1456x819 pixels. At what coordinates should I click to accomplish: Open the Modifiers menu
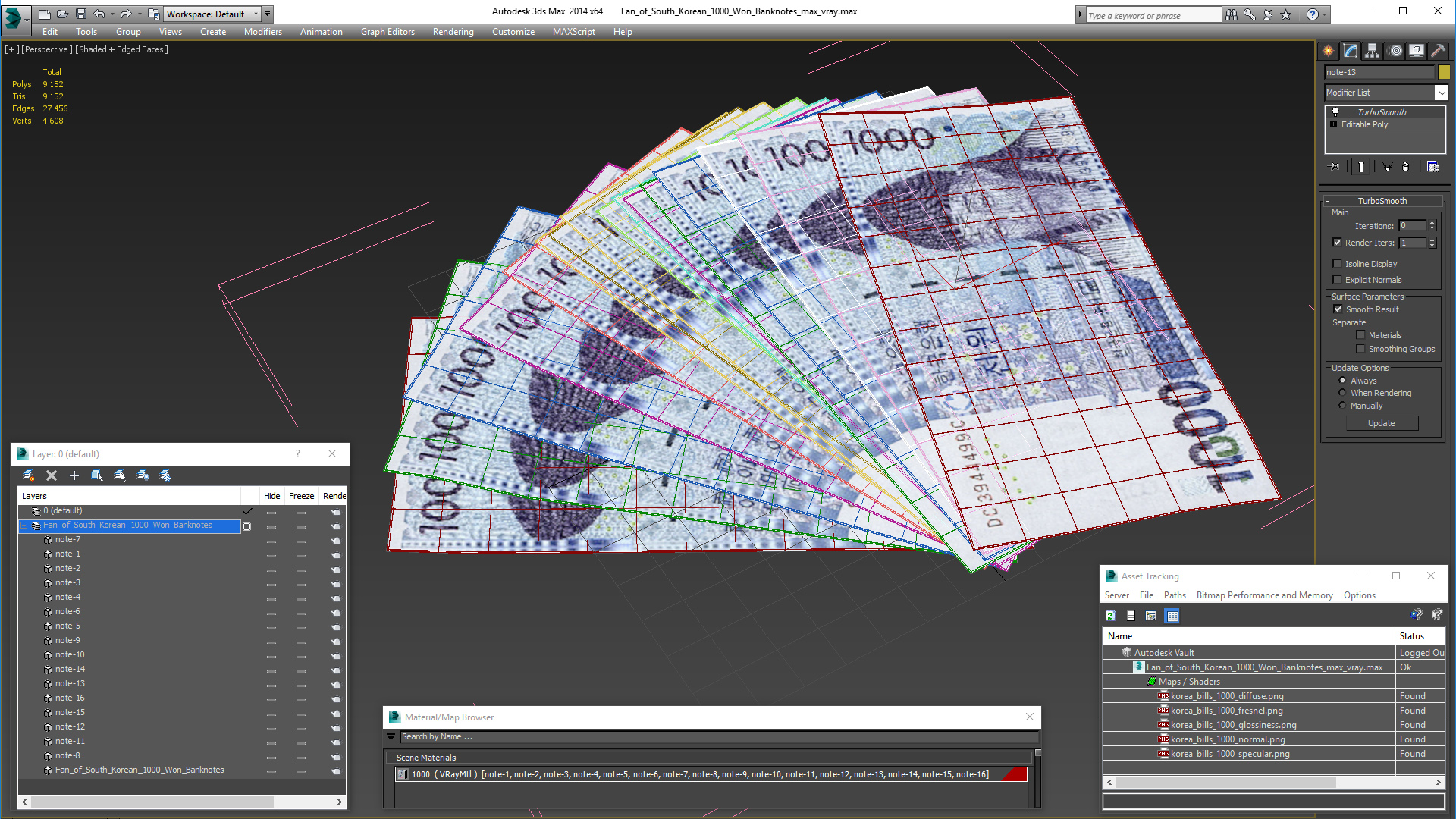[262, 32]
